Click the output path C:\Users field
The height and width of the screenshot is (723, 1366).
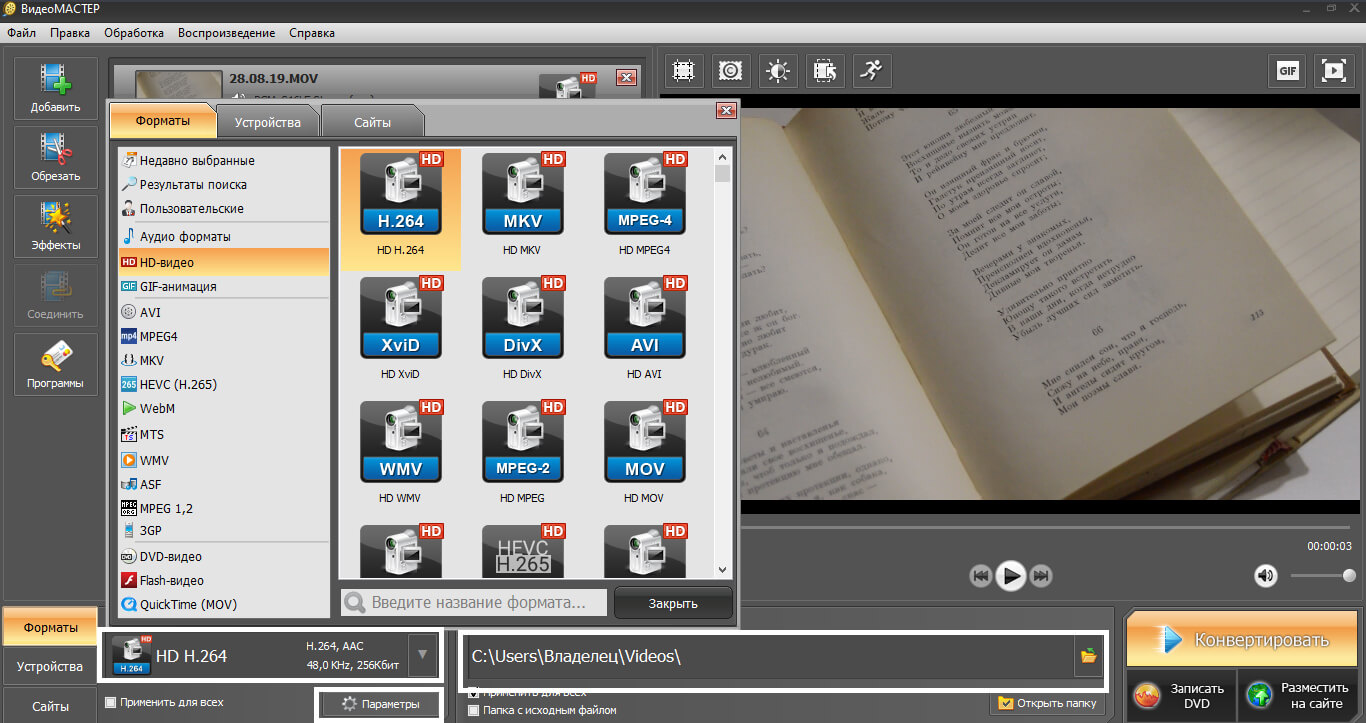[x=768, y=657]
